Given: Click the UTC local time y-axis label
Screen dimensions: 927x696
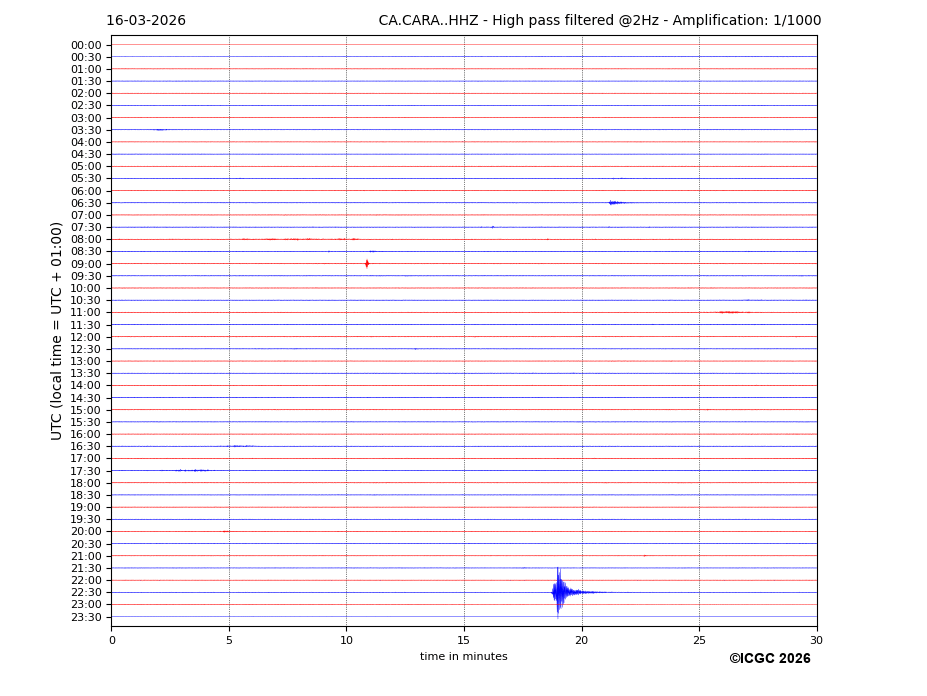Looking at the screenshot, I should tap(57, 331).
